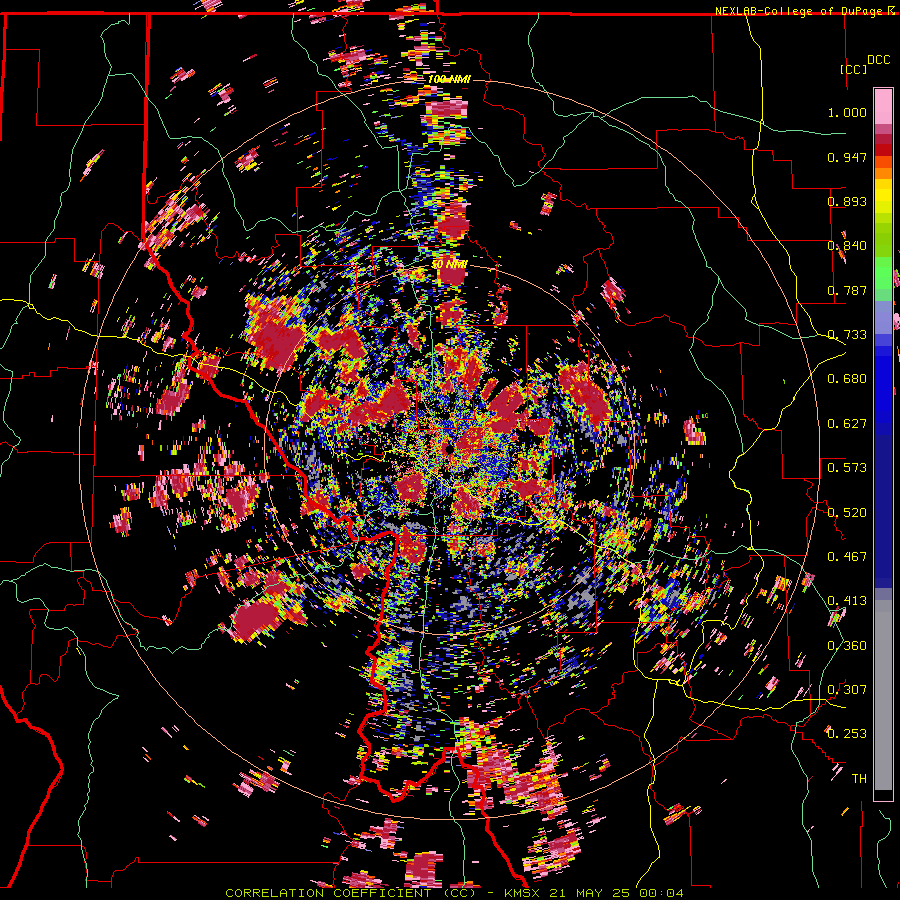Click the 0.573 scale value
Viewport: 900px width, 900px height.
(x=847, y=467)
